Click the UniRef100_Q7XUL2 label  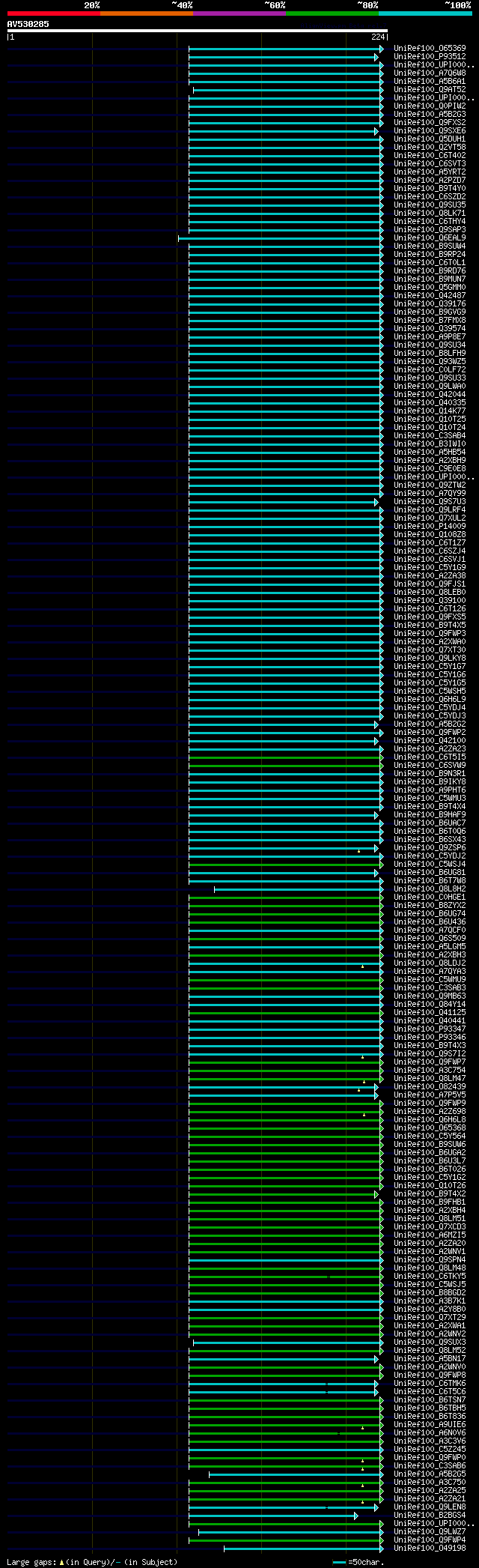click(430, 518)
